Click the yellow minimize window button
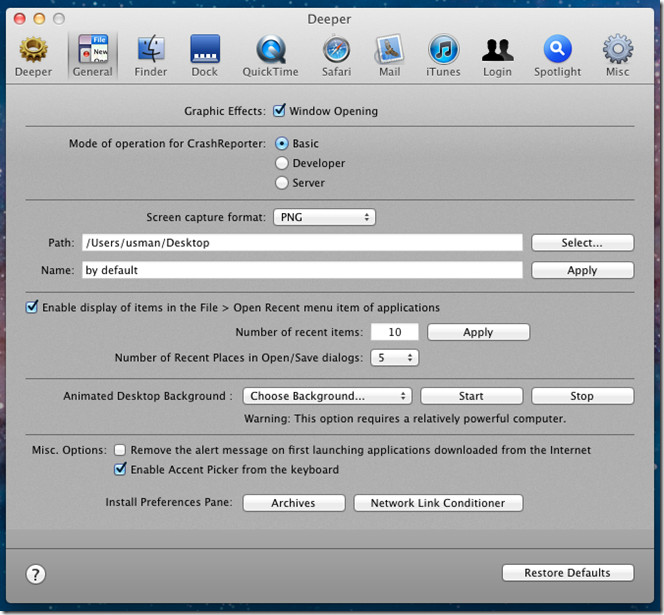Image resolution: width=664 pixels, height=615 pixels. point(39,19)
